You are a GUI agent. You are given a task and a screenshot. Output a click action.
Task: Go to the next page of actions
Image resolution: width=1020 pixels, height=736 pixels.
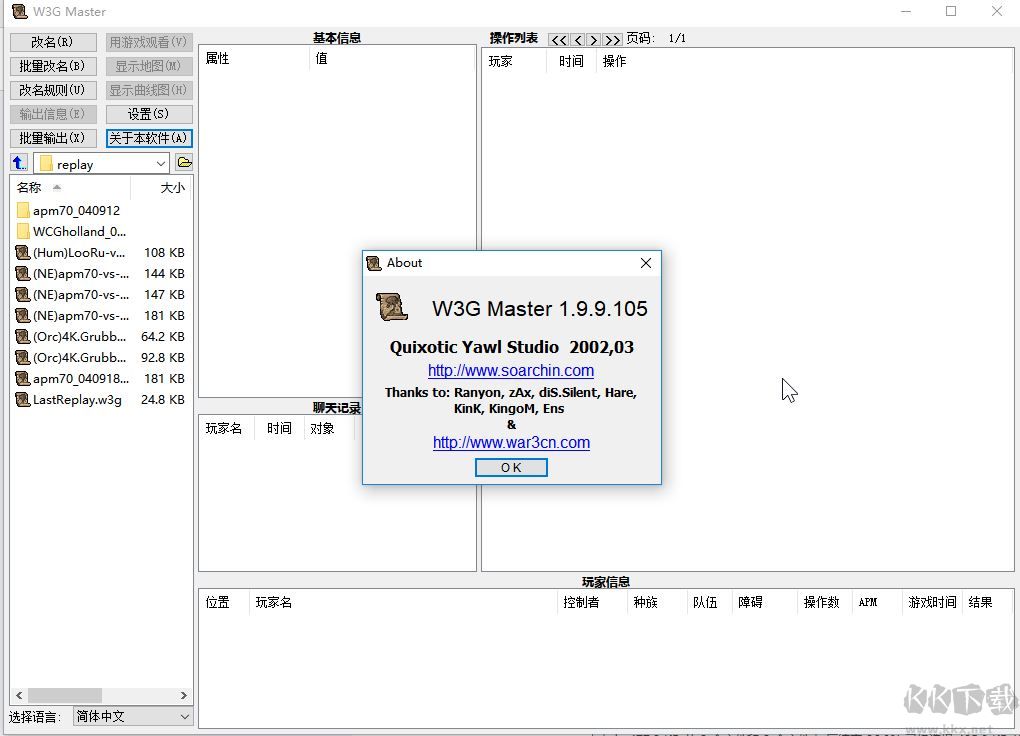593,40
